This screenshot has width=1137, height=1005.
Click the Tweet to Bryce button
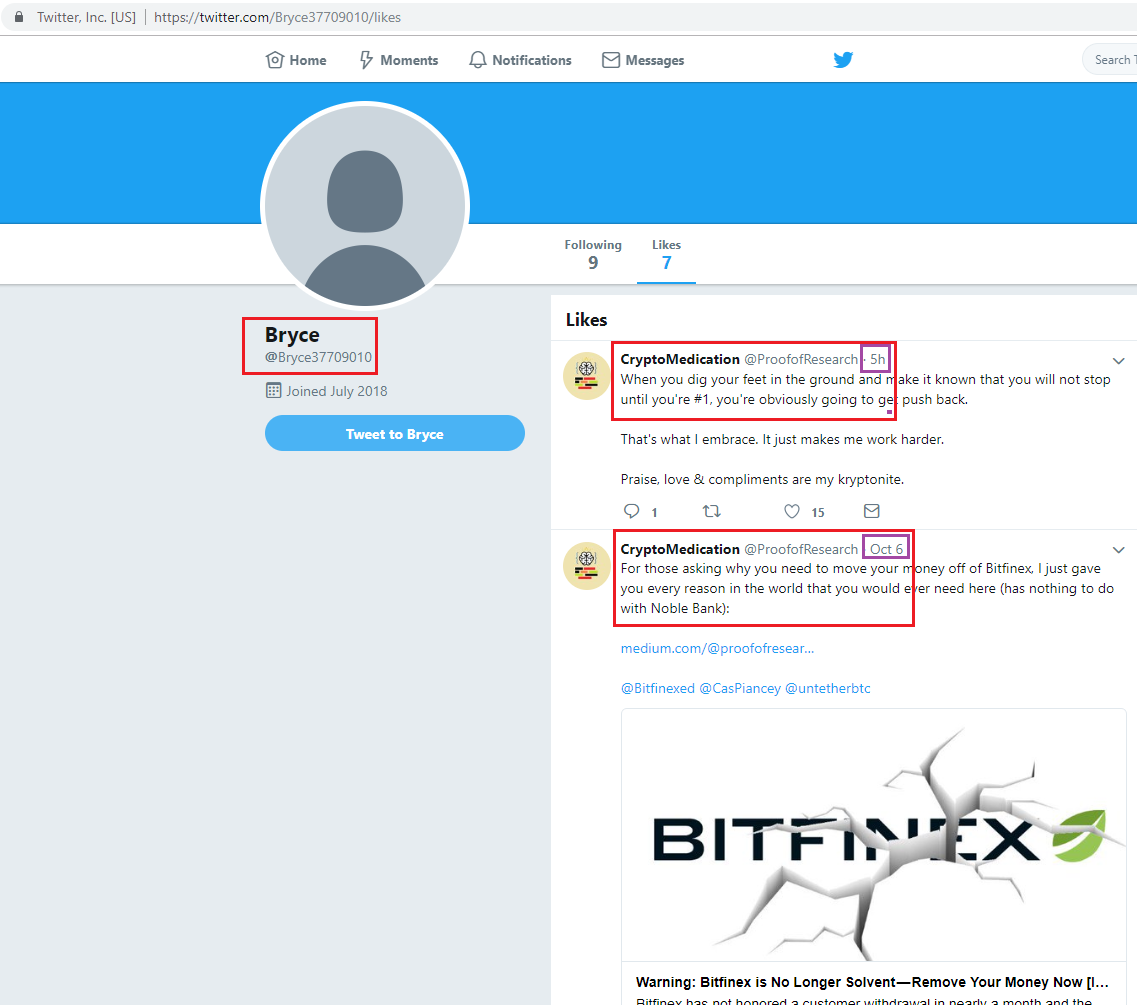point(394,433)
